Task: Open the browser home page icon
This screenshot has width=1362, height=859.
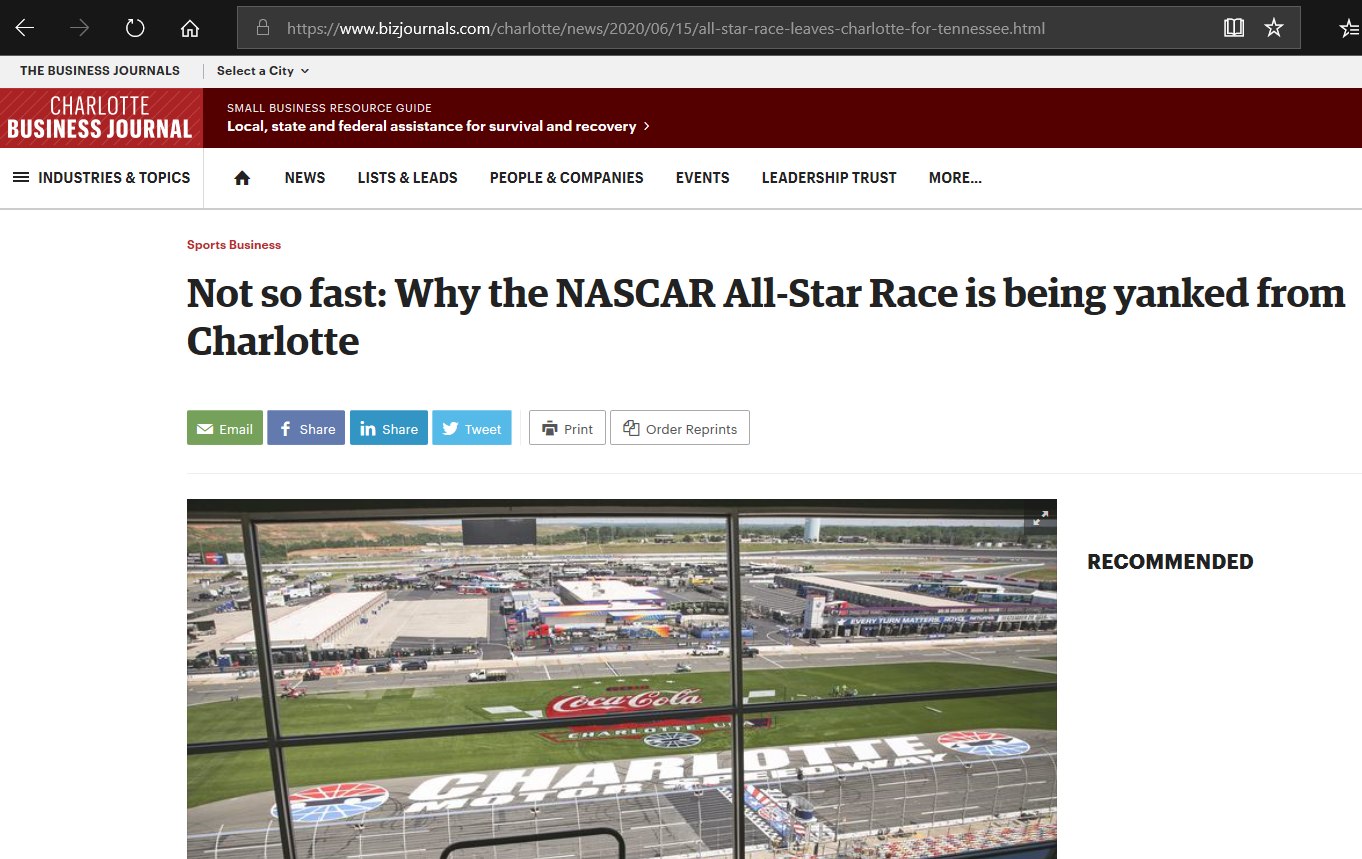Action: (x=190, y=28)
